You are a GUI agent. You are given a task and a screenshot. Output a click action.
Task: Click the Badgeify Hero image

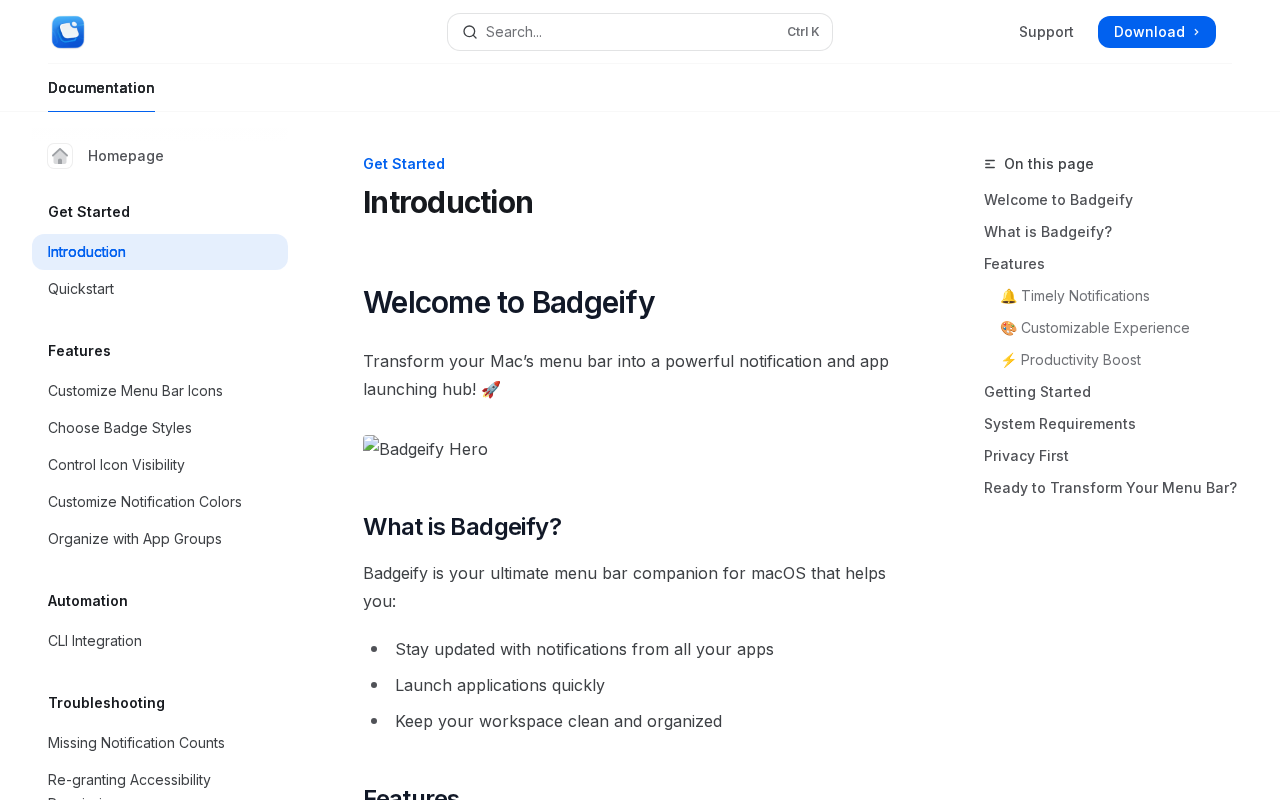click(425, 449)
